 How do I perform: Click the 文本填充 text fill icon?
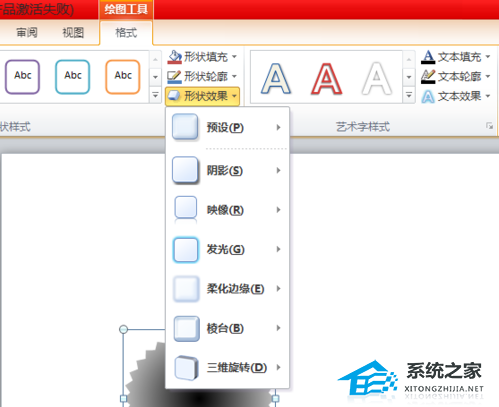click(428, 57)
